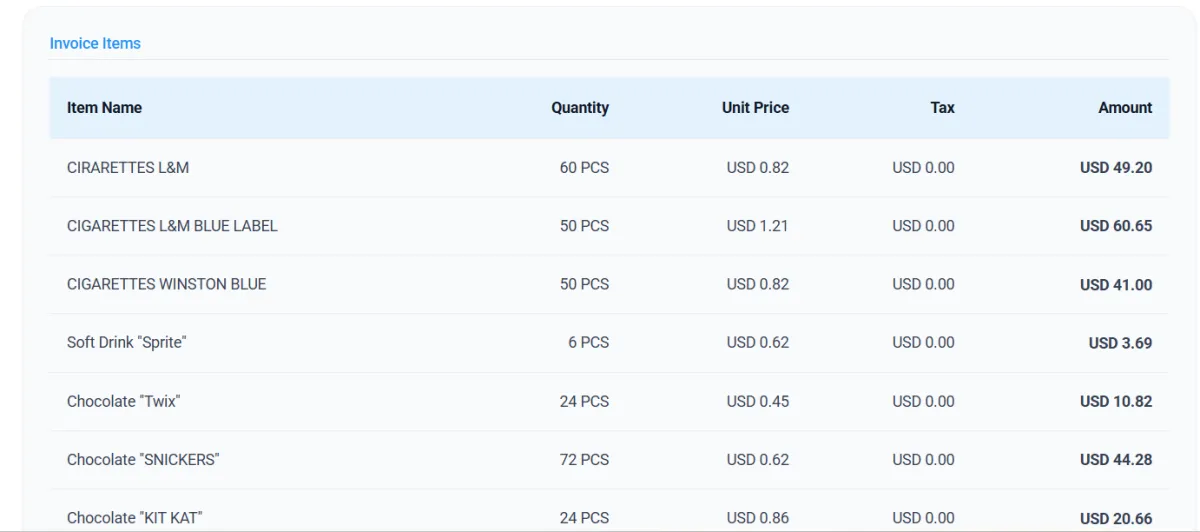Viewport: 1200px width, 532px height.
Task: Click the tax value in the SNICKERS row
Action: pos(923,459)
